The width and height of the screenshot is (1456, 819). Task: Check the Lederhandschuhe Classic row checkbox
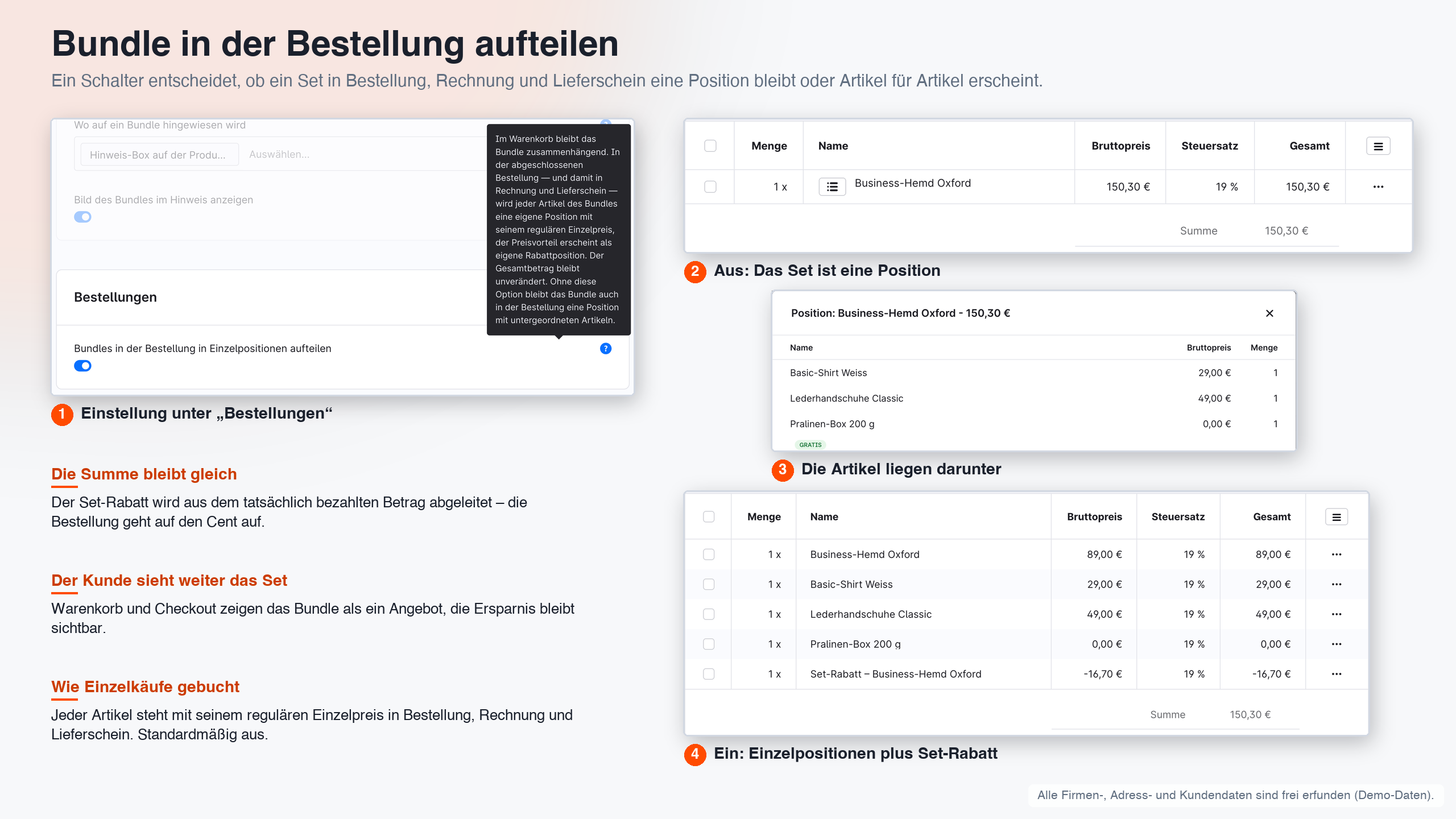[709, 614]
